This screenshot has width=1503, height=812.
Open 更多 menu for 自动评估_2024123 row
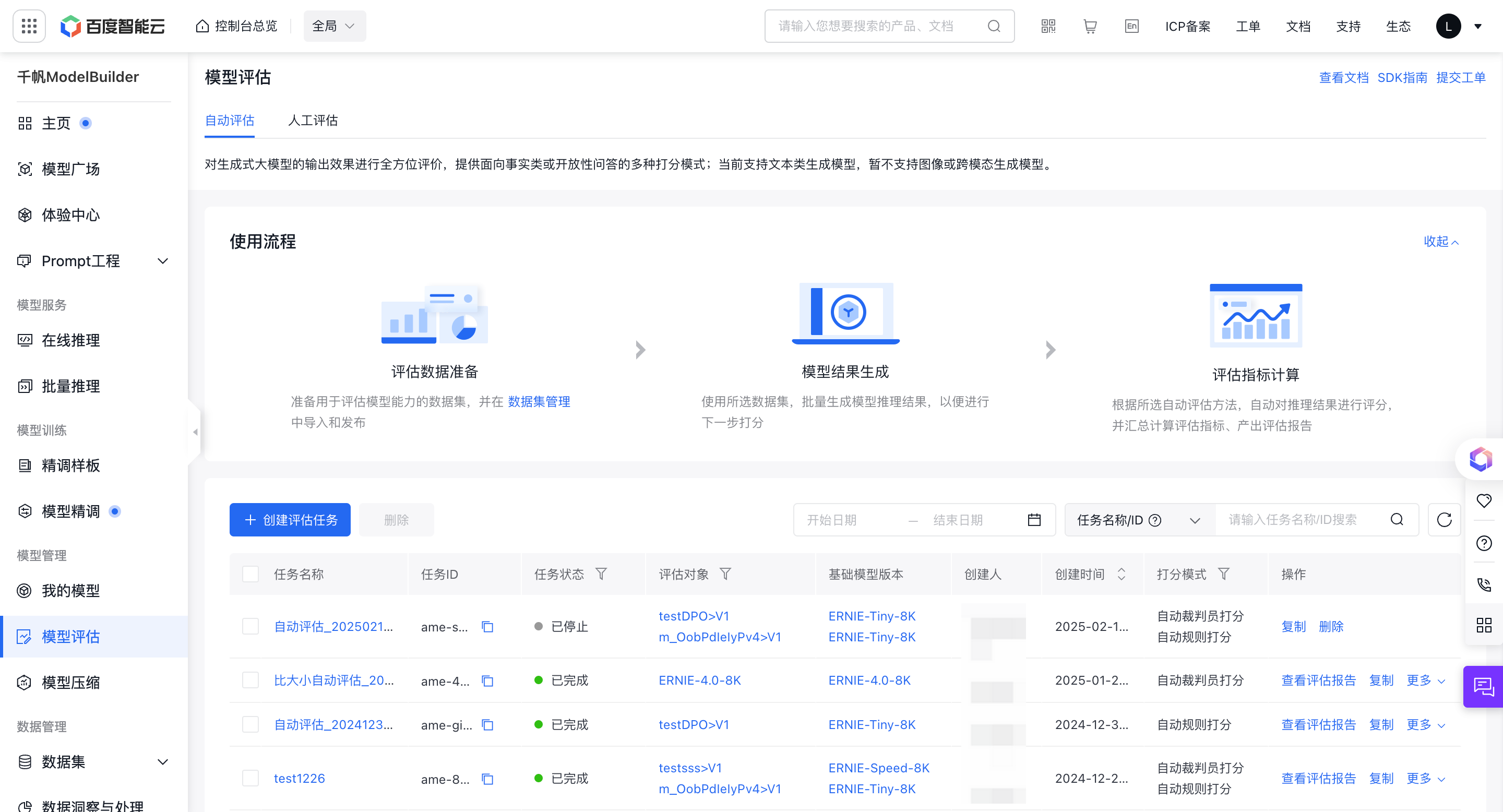click(x=1425, y=725)
